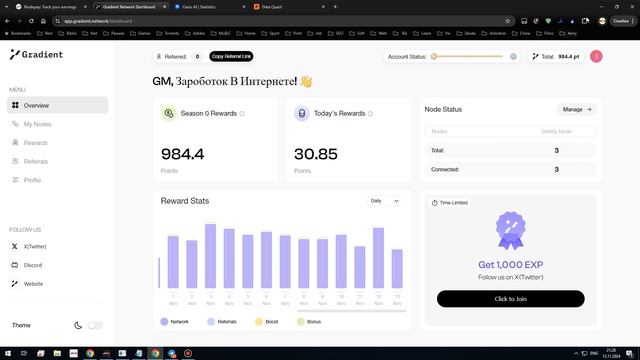Viewport: 640px width, 360px height.
Task: Click the Profile settings icon
Action: click(15, 180)
